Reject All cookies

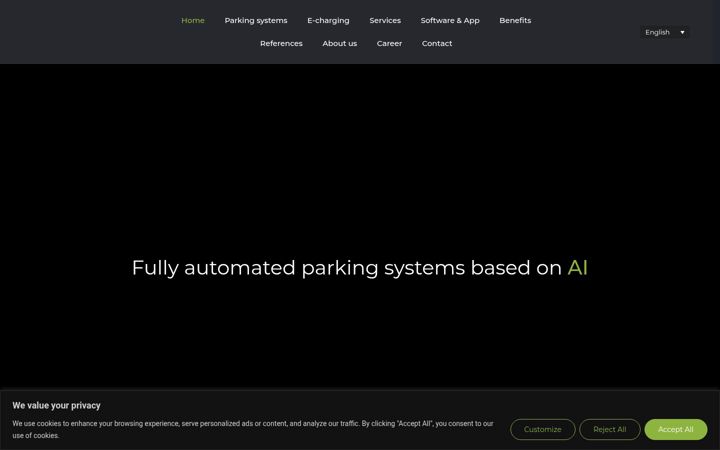[x=609, y=429]
